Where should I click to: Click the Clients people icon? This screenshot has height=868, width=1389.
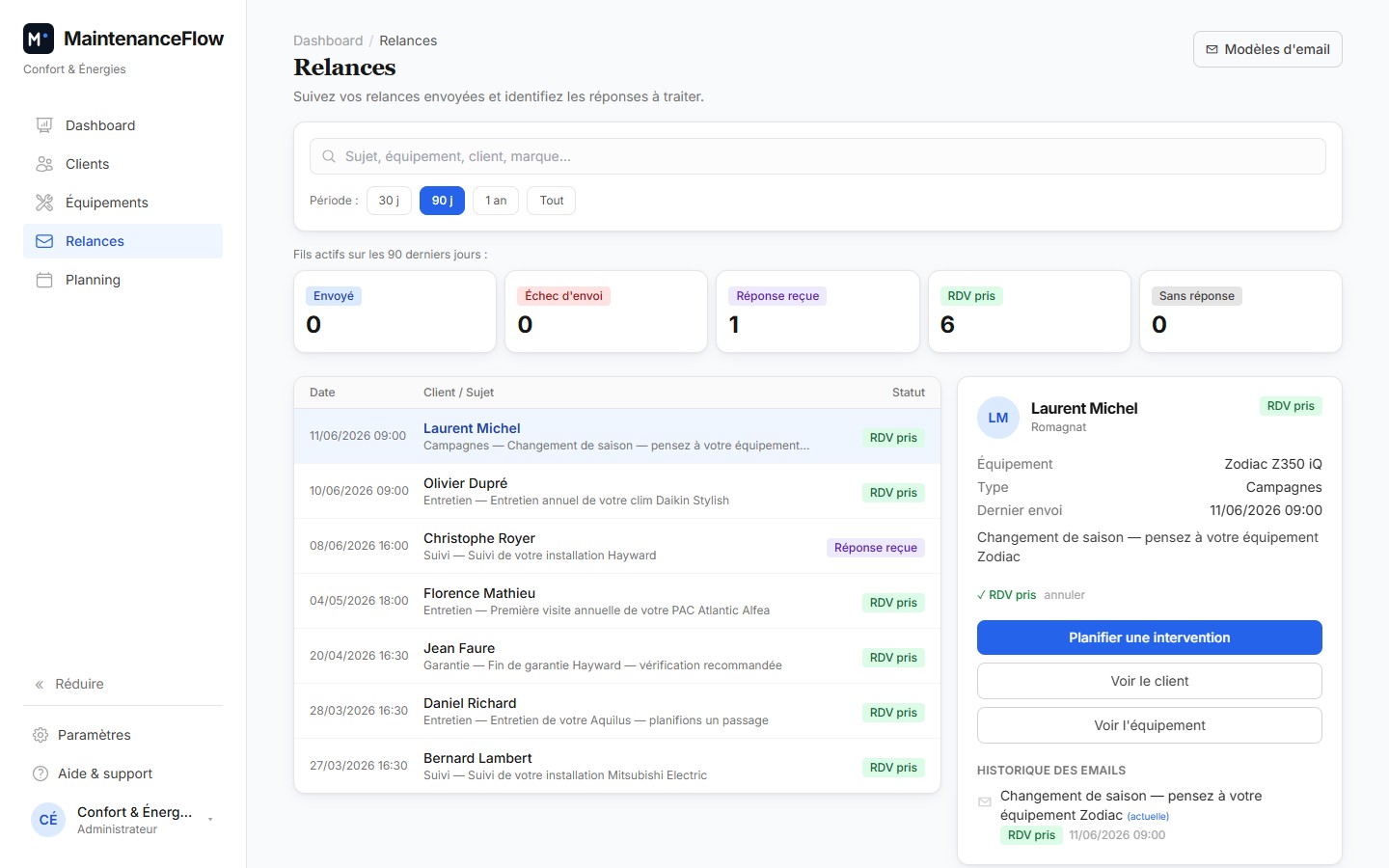click(x=44, y=164)
